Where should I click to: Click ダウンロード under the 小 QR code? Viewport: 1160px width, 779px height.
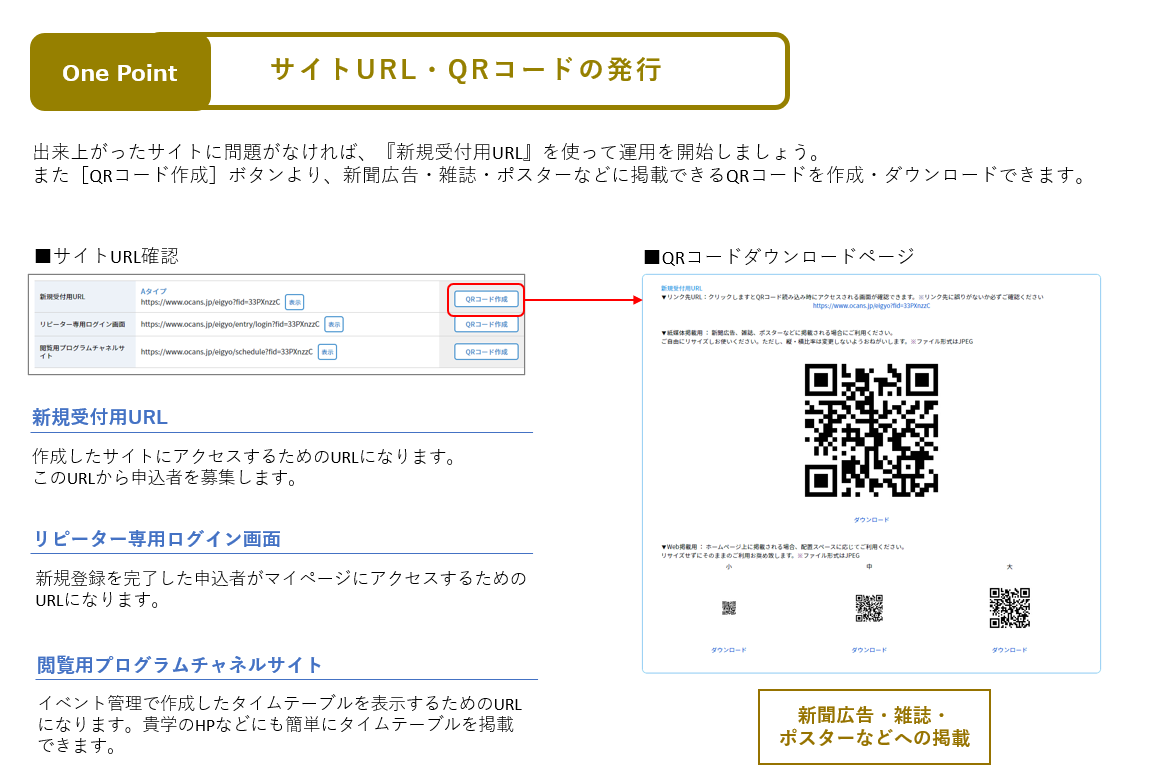[729, 650]
